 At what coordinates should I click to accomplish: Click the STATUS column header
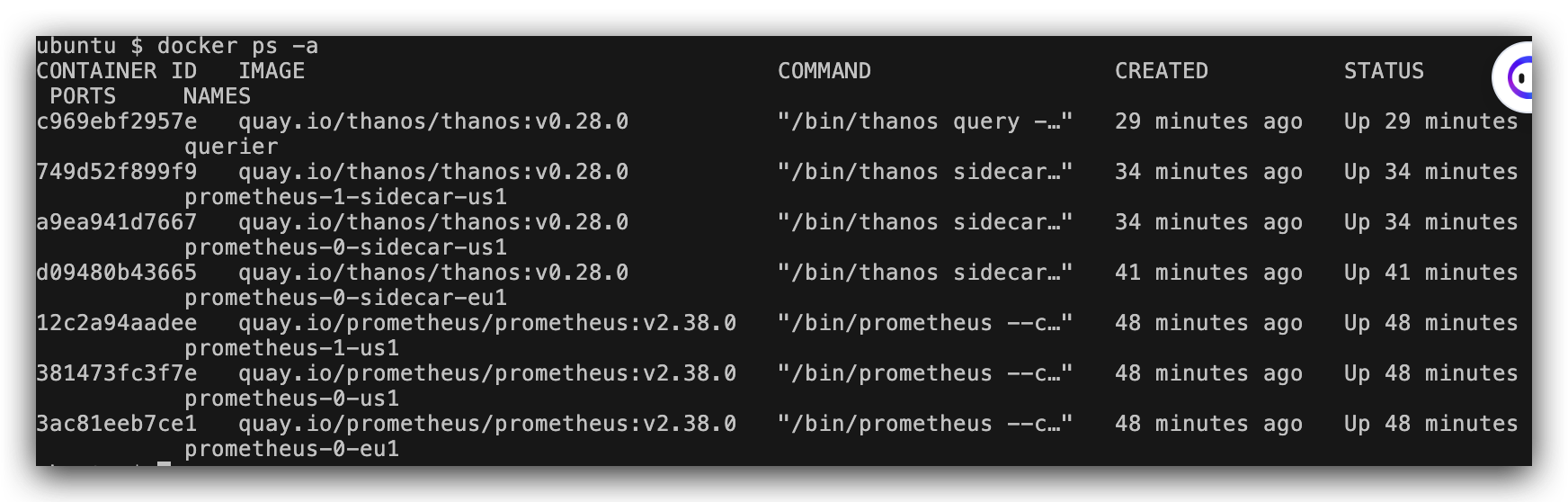(x=1384, y=71)
